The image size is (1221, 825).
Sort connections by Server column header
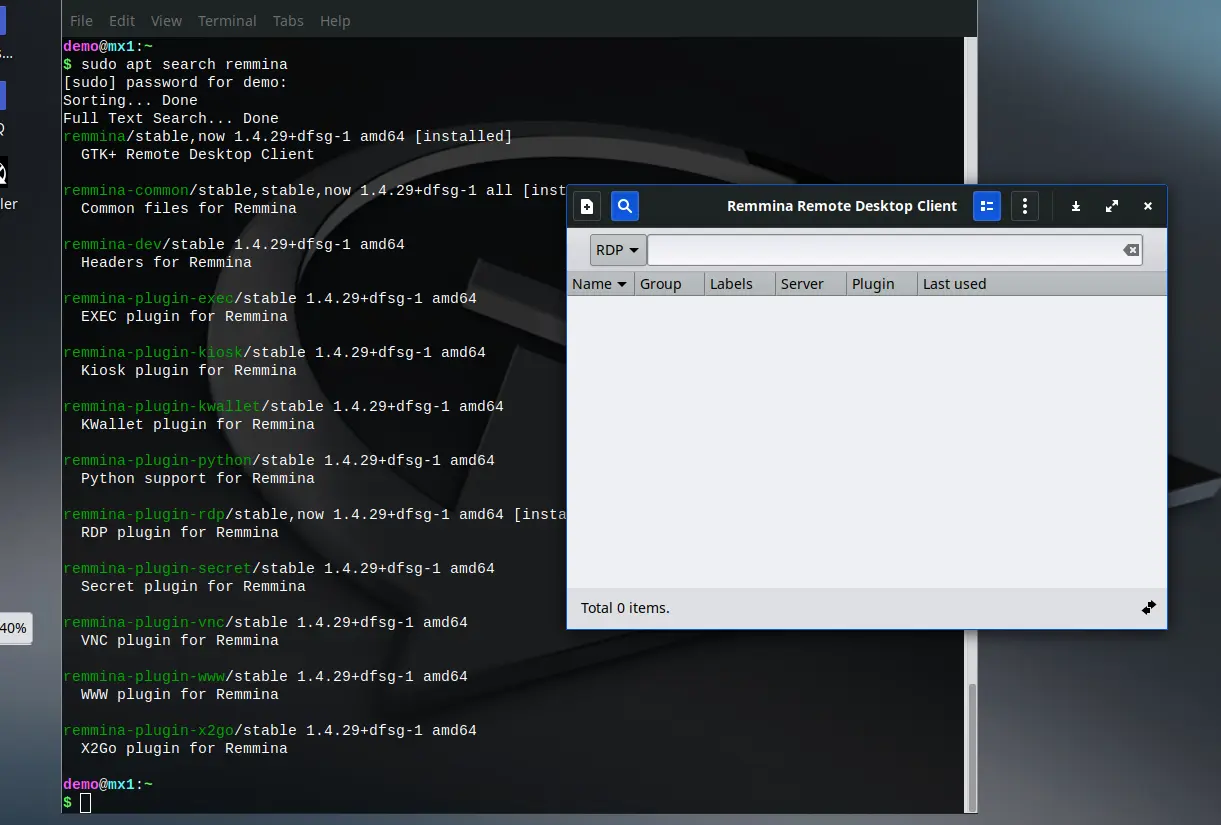click(811, 284)
